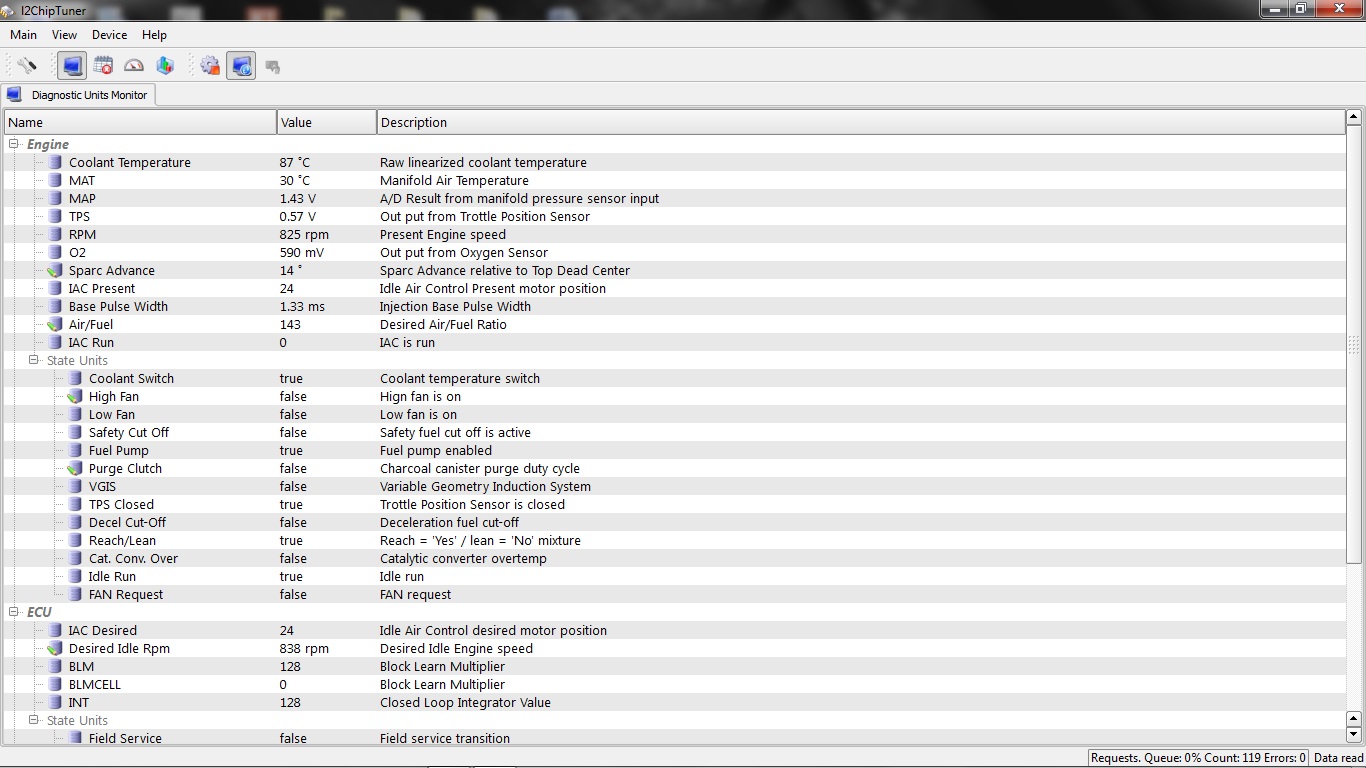
Task: Click the gear with red square icon
Action: [x=210, y=66]
